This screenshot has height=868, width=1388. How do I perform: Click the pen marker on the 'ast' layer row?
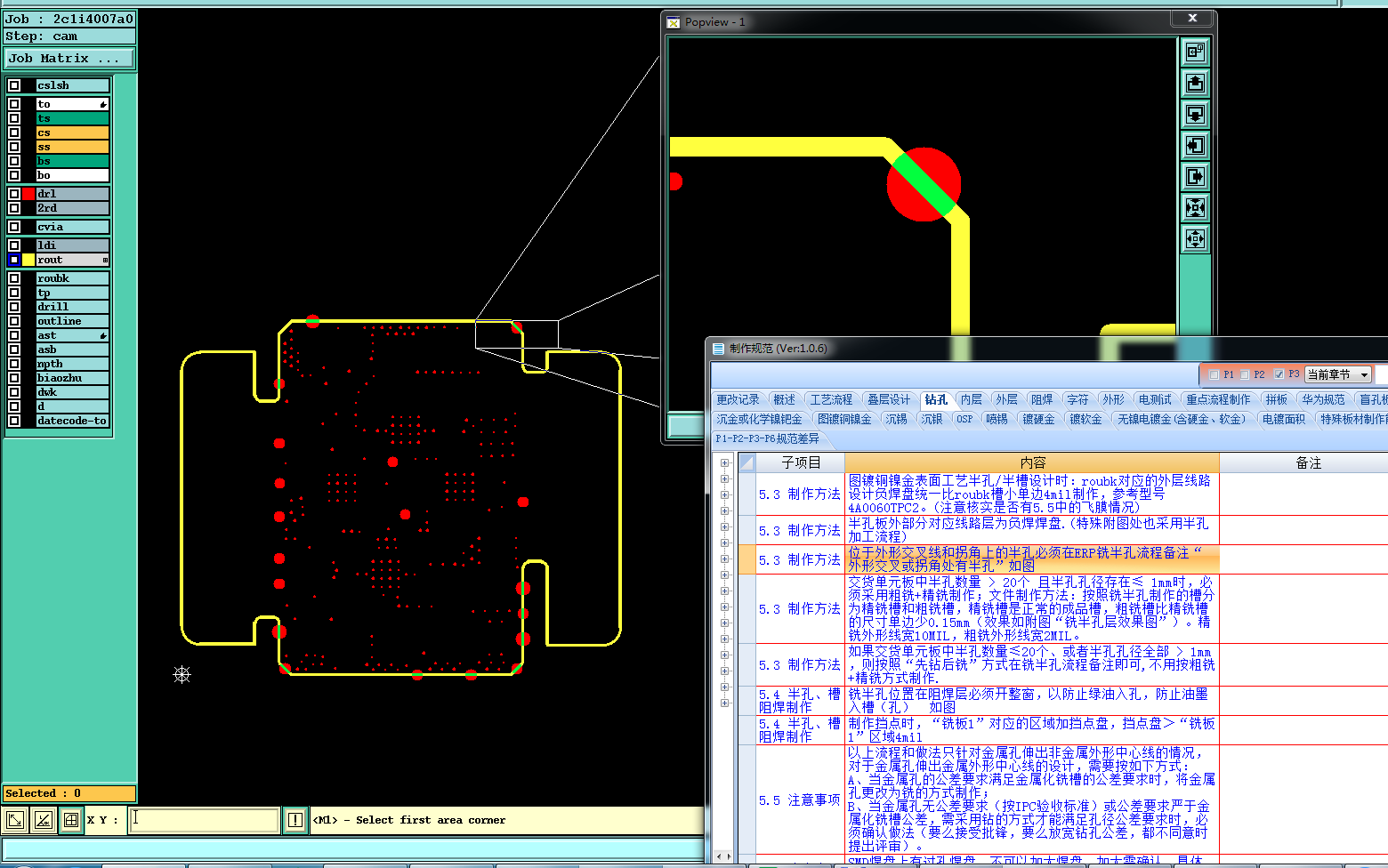(103, 335)
